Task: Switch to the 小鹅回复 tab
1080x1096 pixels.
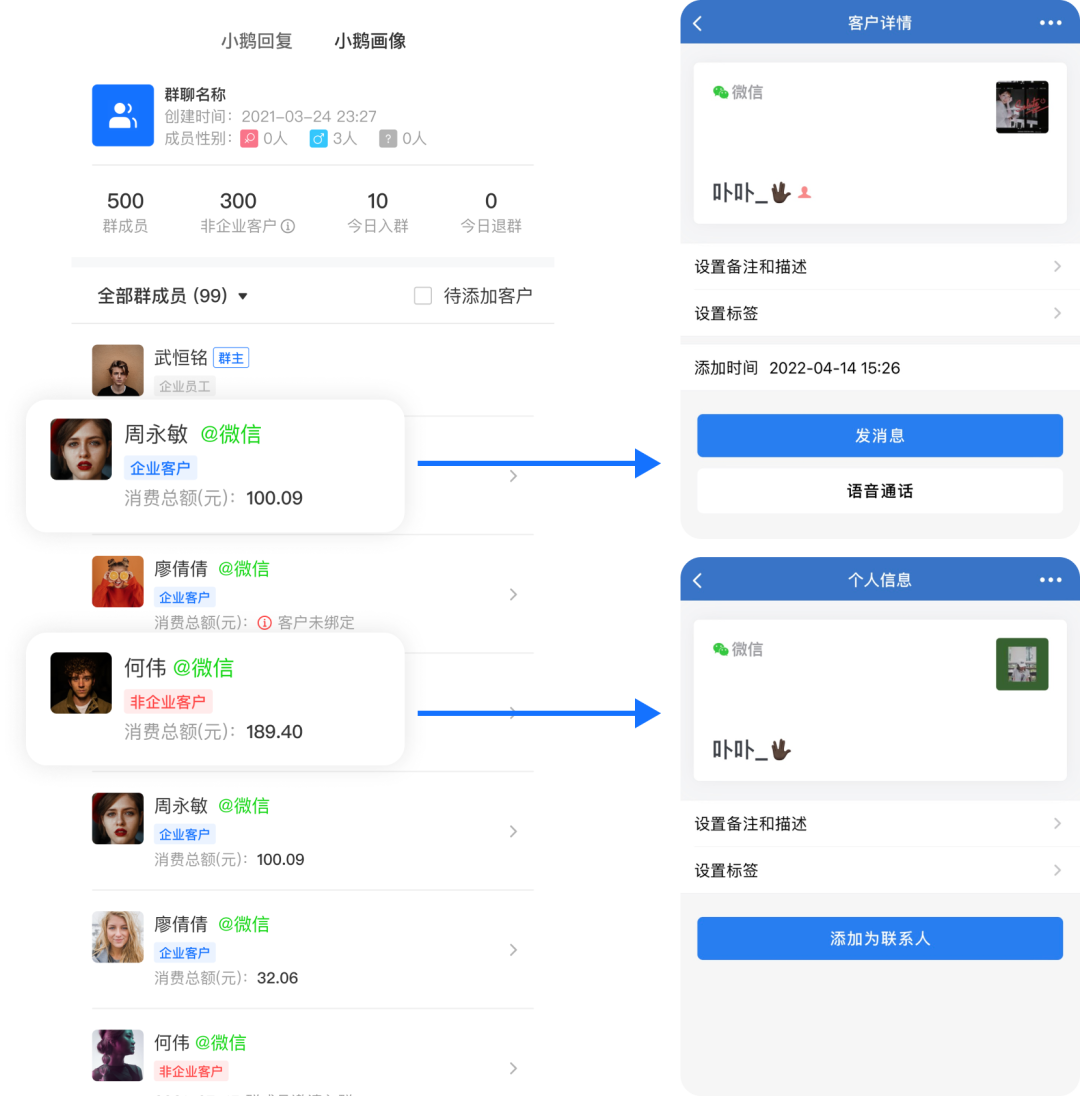Action: coord(257,41)
